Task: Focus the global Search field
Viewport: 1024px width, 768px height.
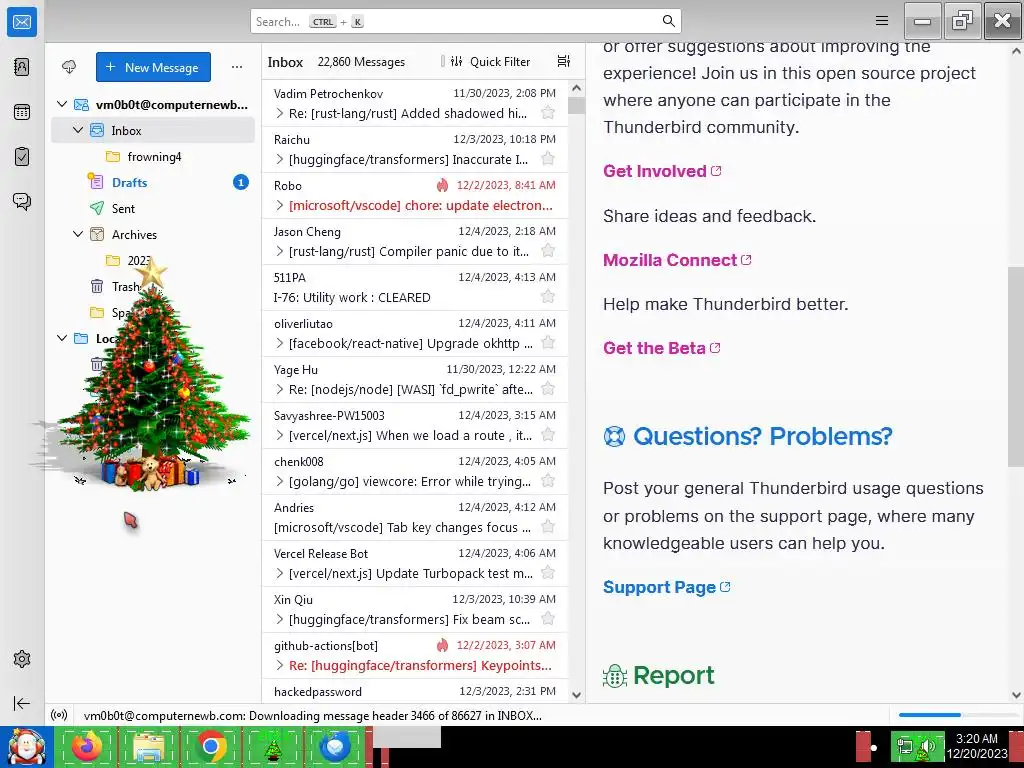Action: coord(466,21)
